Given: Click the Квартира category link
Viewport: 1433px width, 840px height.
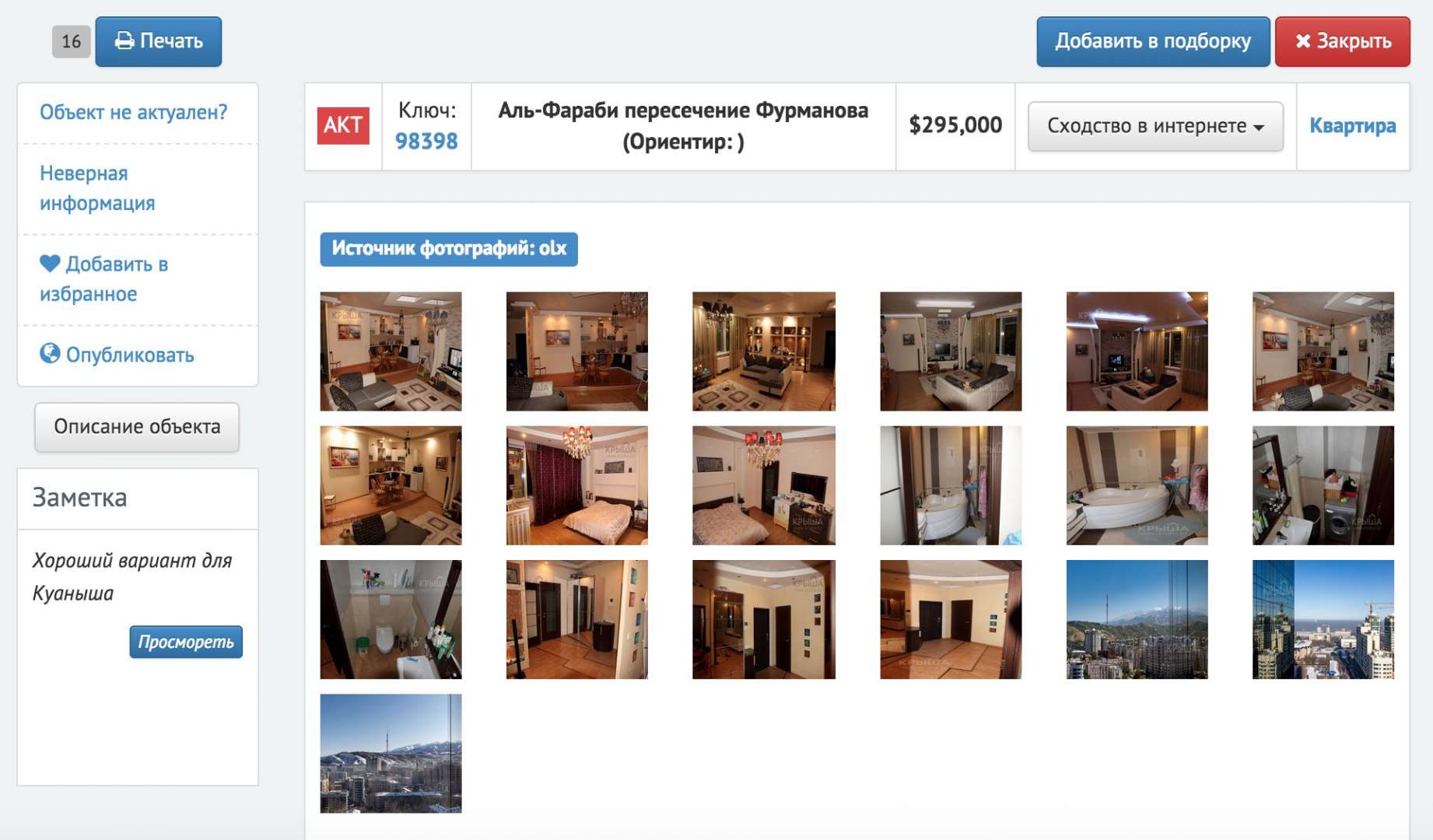Looking at the screenshot, I should click(1352, 126).
